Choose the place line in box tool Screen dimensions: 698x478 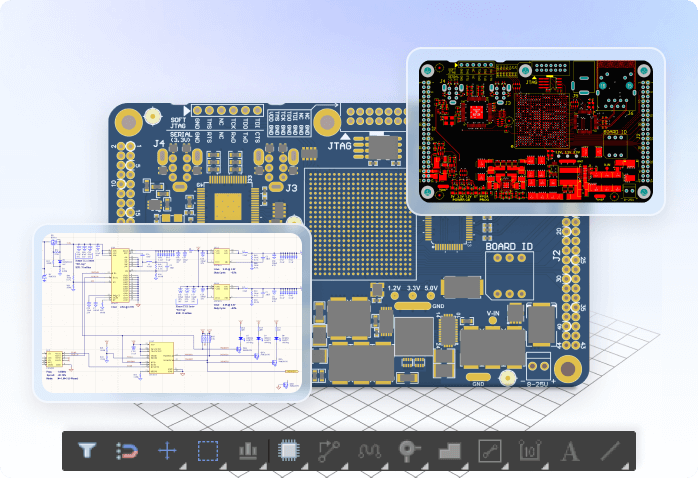489,450
